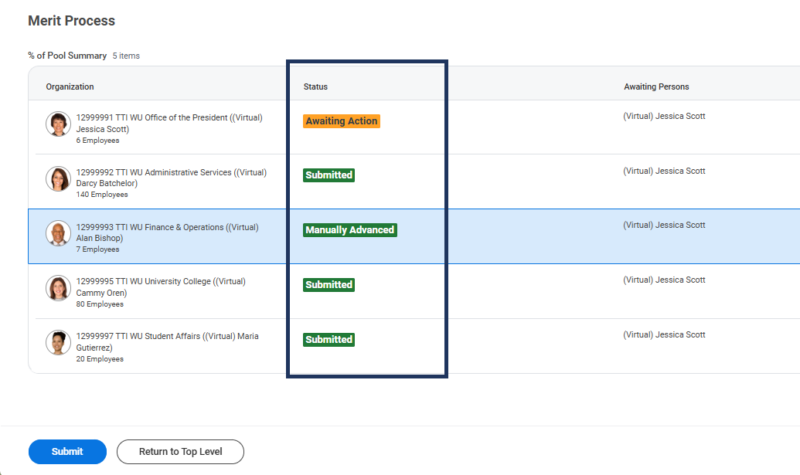Open Maria Gutierrez's profile photo

(x=58, y=343)
